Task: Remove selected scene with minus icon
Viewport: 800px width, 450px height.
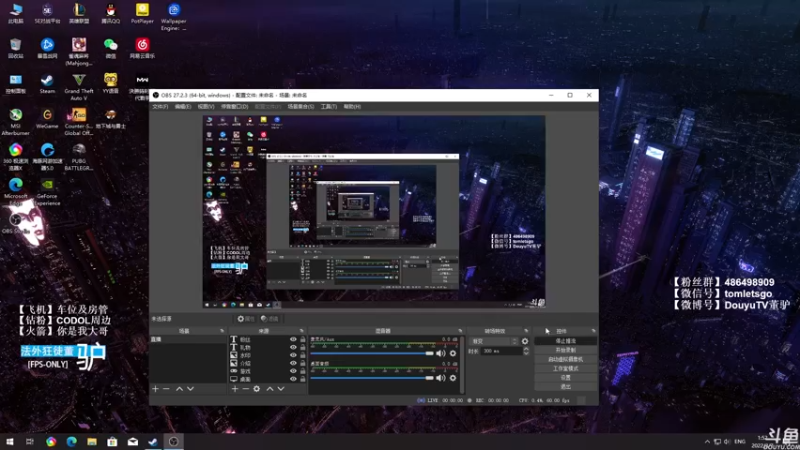Action: 166,389
